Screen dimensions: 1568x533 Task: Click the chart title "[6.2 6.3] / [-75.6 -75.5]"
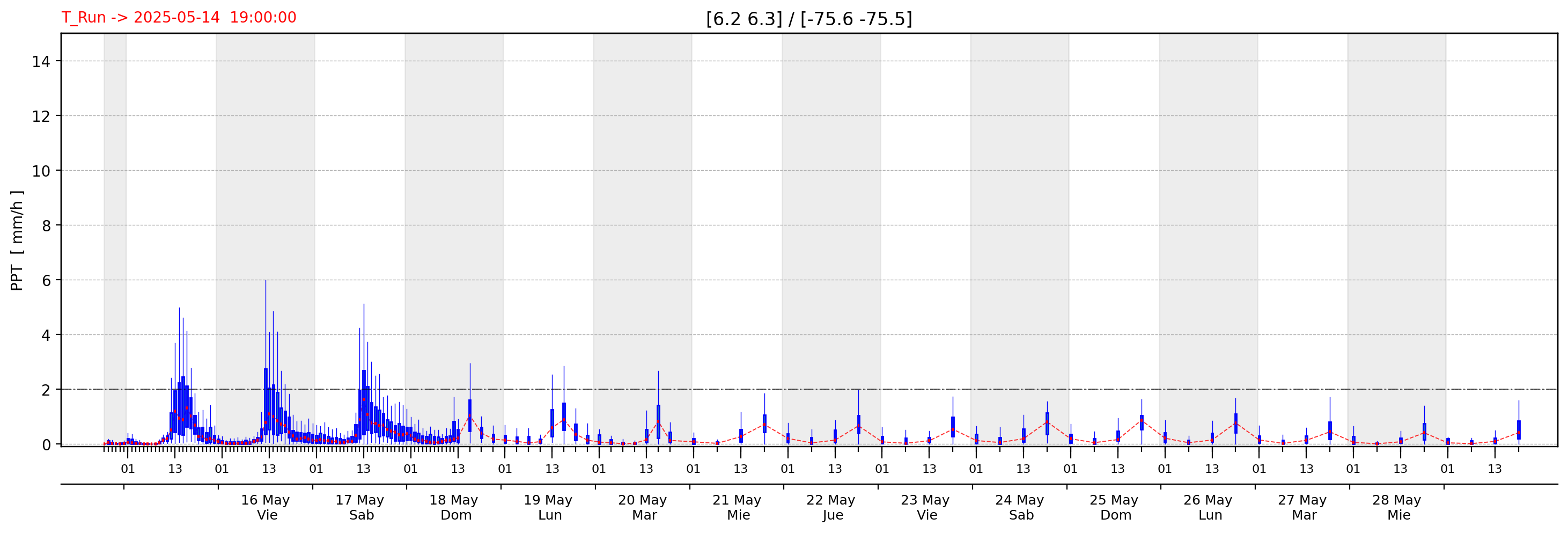[x=809, y=19]
